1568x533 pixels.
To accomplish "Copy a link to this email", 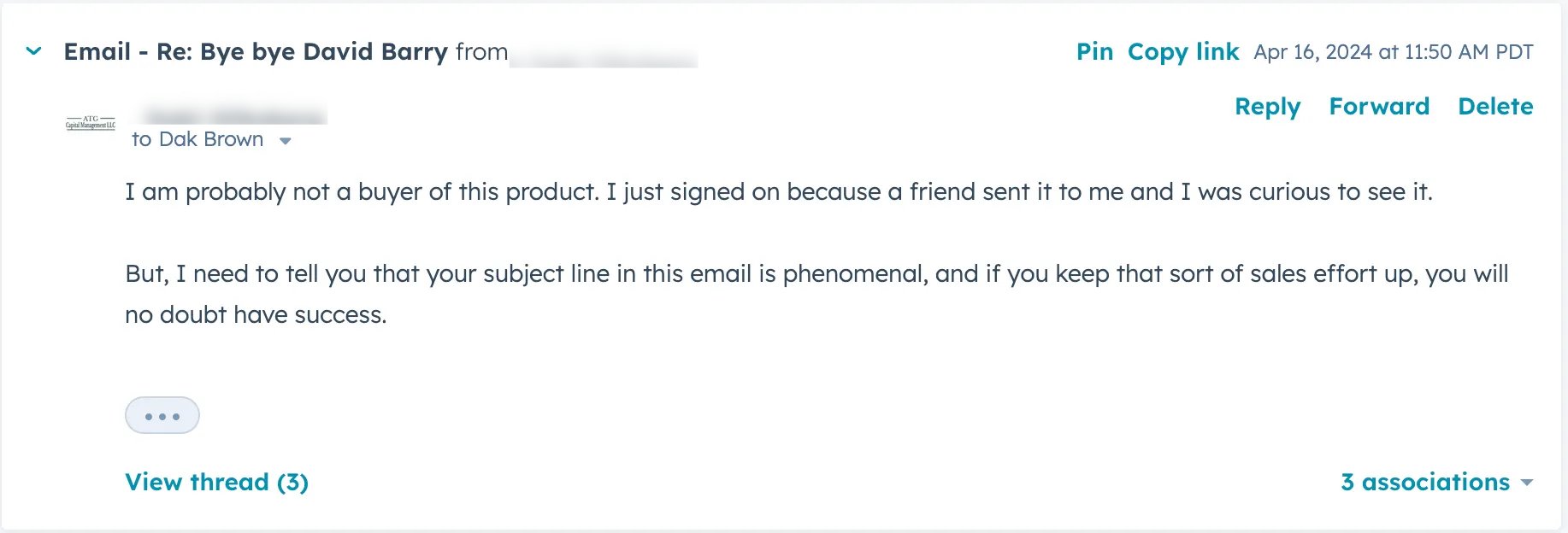I will pyautogui.click(x=1183, y=51).
